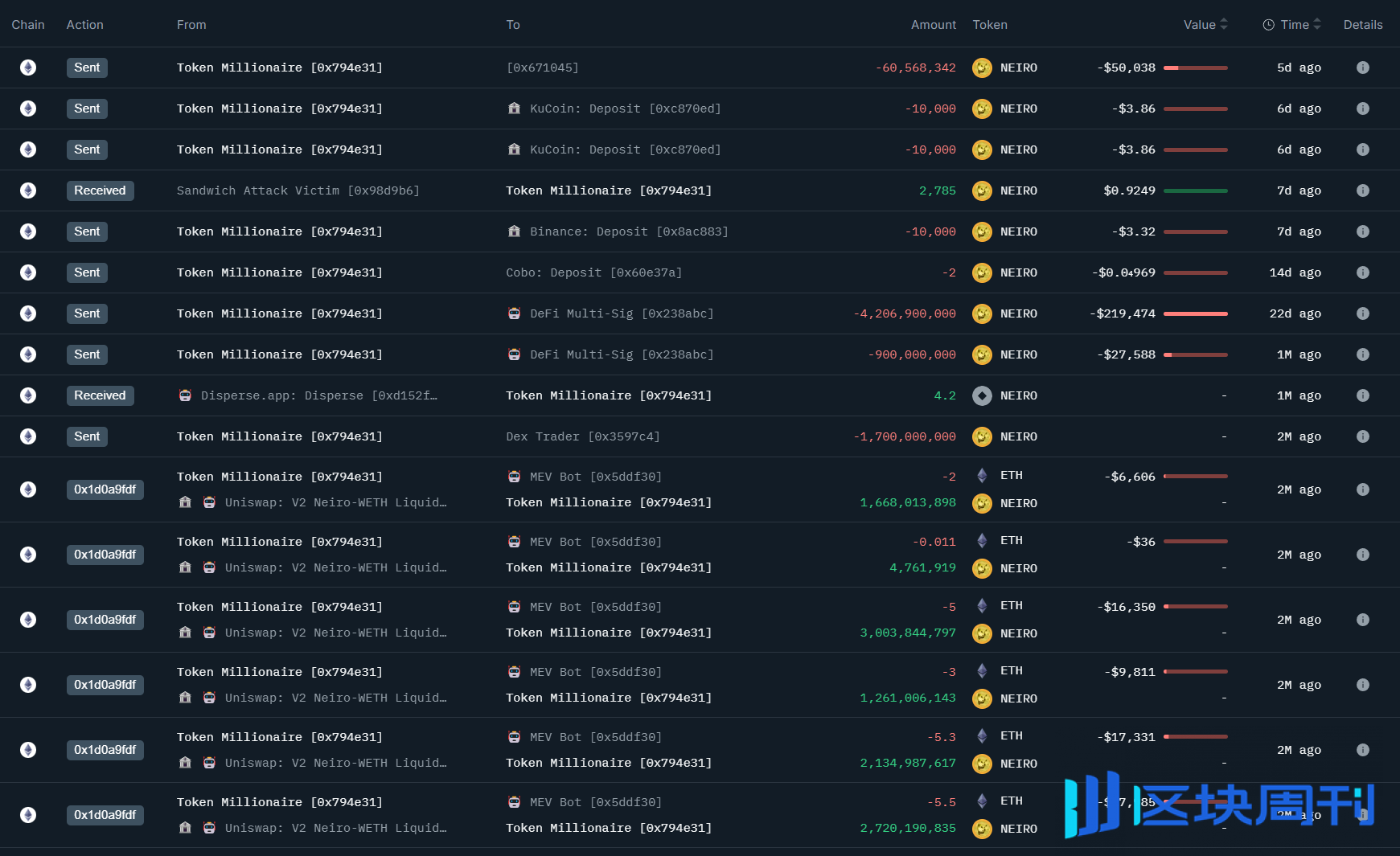Image resolution: width=1400 pixels, height=856 pixels.
Task: Click robot icon beside MEV Bot in -5.3 ETH row
Action: coord(514,737)
